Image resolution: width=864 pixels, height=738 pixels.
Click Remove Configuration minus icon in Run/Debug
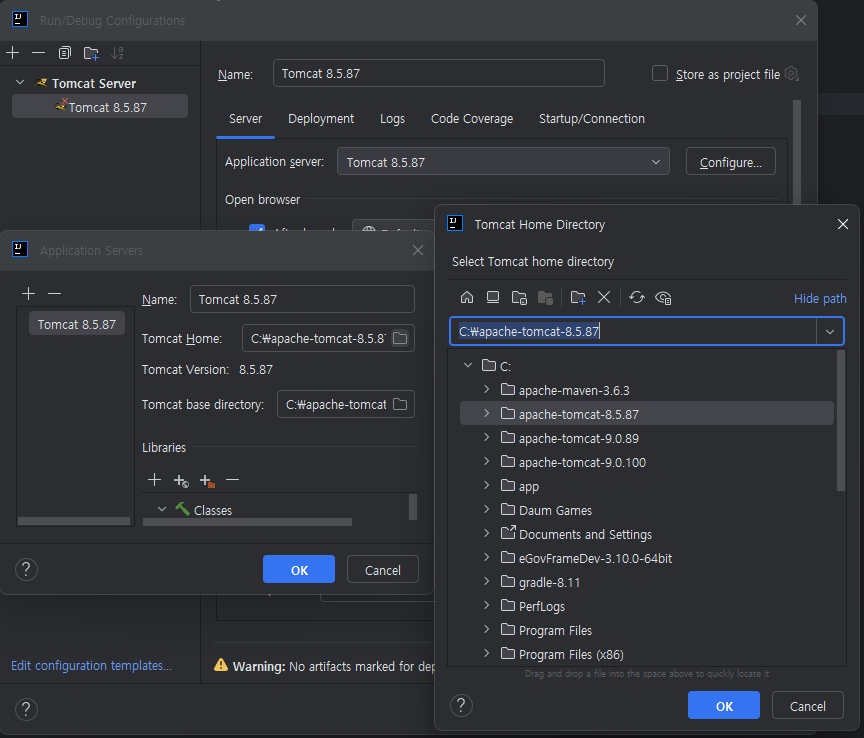(x=38, y=53)
